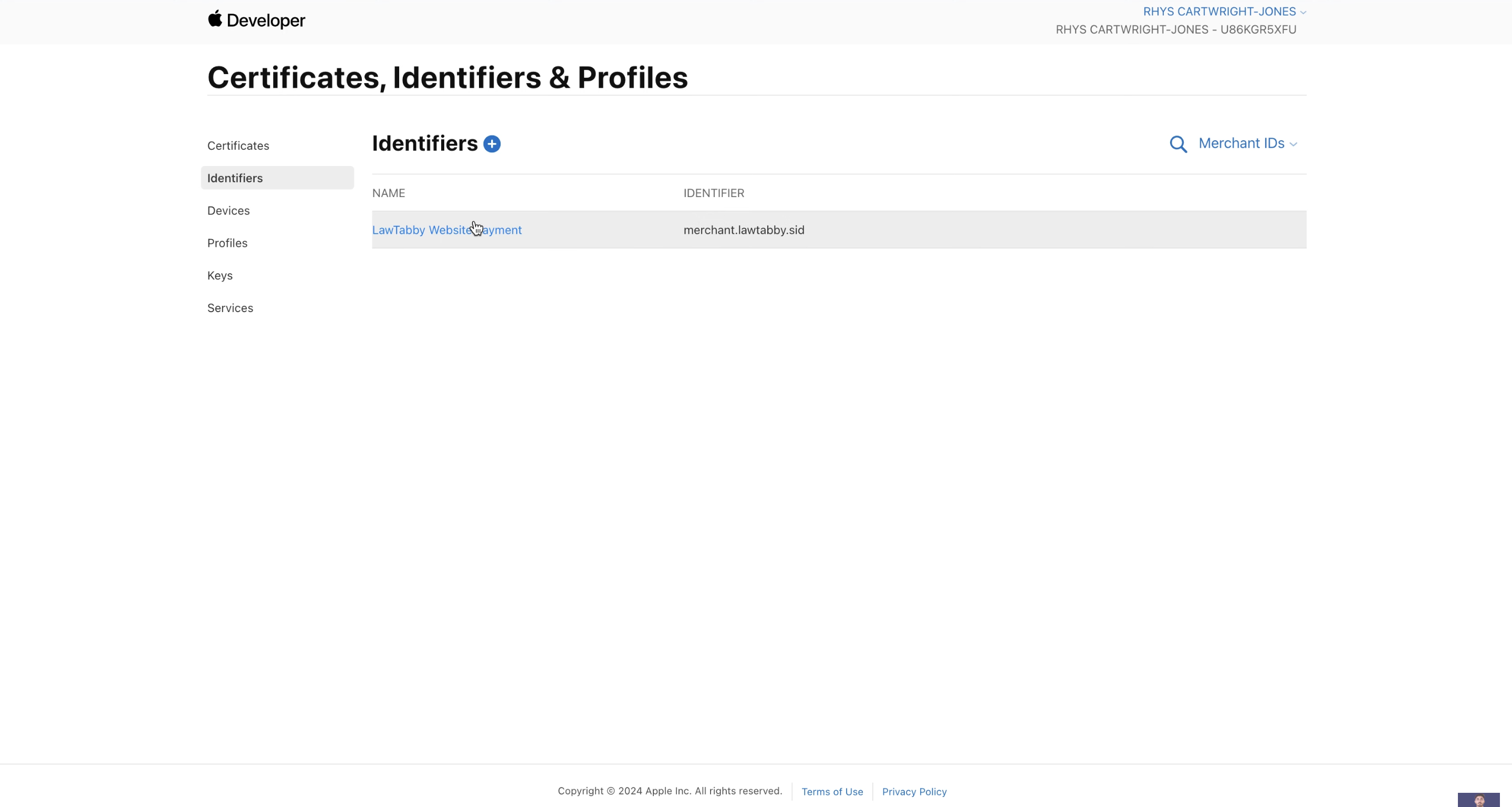Open the Merchant IDs filter dropdown
Viewport: 1512px width, 807px height.
click(x=1241, y=143)
